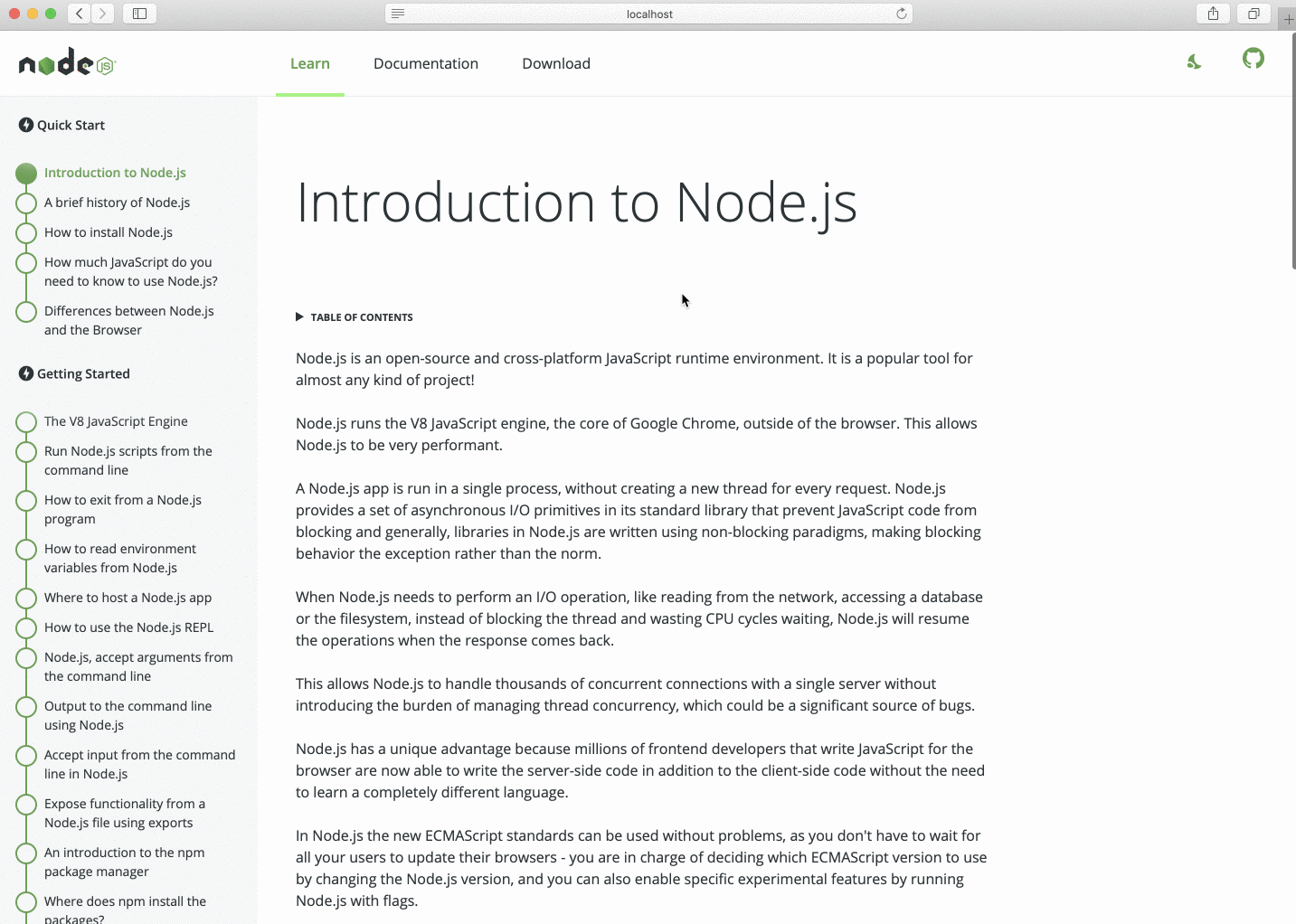Image resolution: width=1296 pixels, height=924 pixels.
Task: Go forward with the browser forward arrow
Action: pos(103,14)
